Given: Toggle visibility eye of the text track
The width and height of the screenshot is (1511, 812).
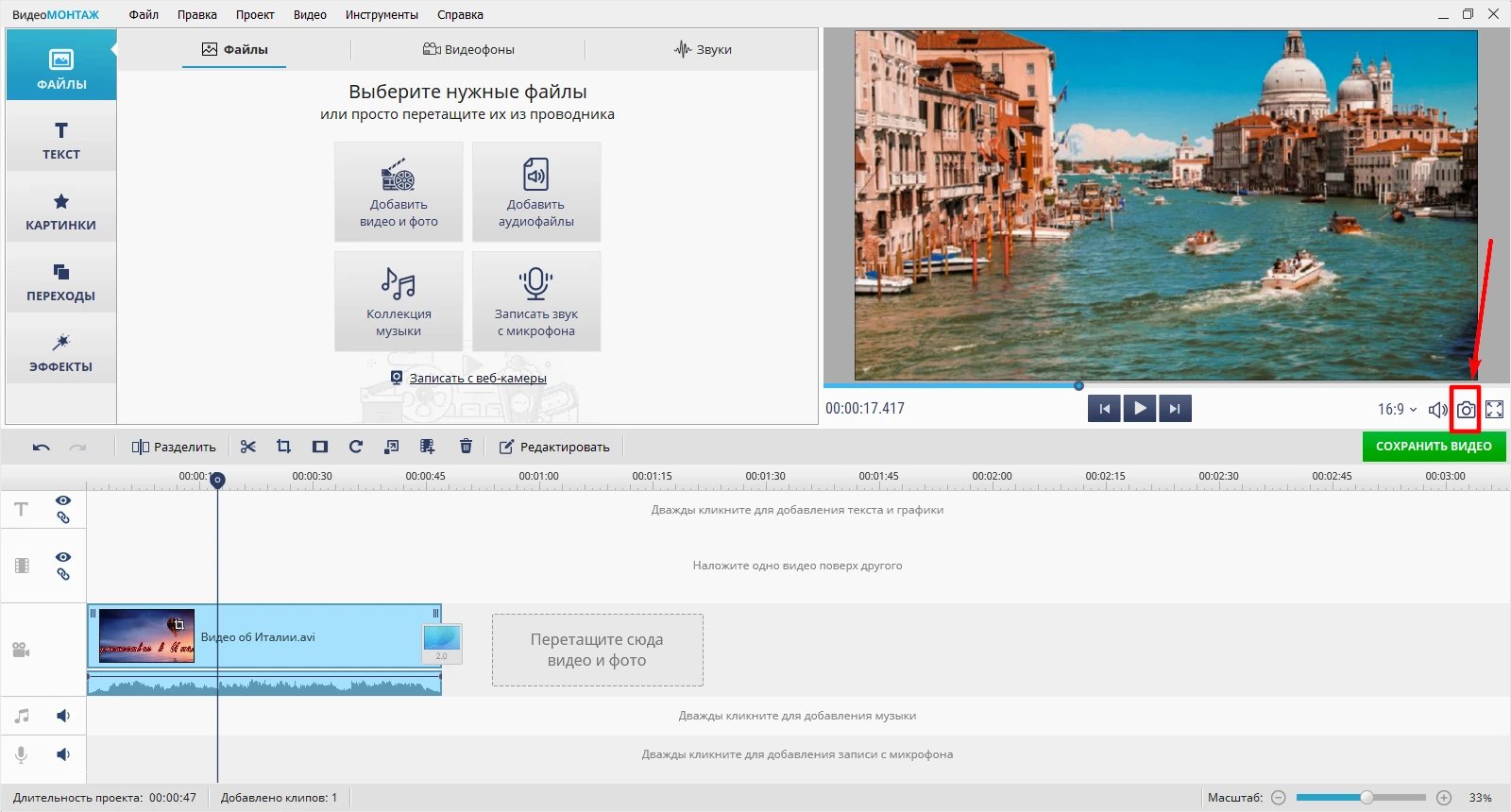Looking at the screenshot, I should click(x=63, y=500).
